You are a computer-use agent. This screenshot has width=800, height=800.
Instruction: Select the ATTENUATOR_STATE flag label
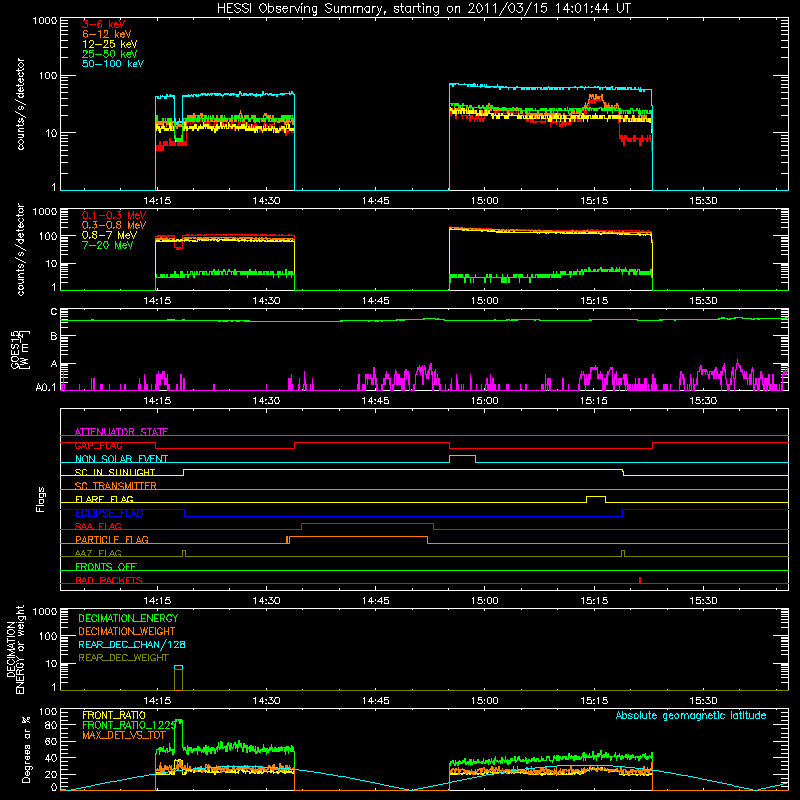tap(121, 432)
